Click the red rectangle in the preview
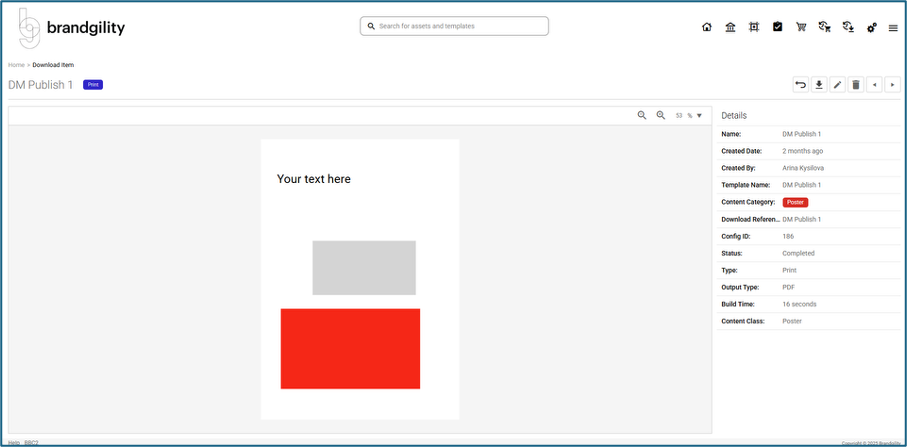908x448 pixels. click(350, 348)
